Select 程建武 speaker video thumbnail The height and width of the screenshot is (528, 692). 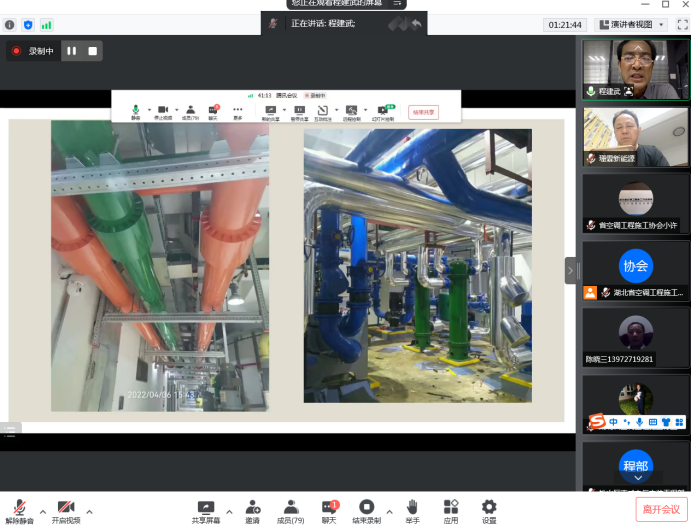tap(636, 69)
